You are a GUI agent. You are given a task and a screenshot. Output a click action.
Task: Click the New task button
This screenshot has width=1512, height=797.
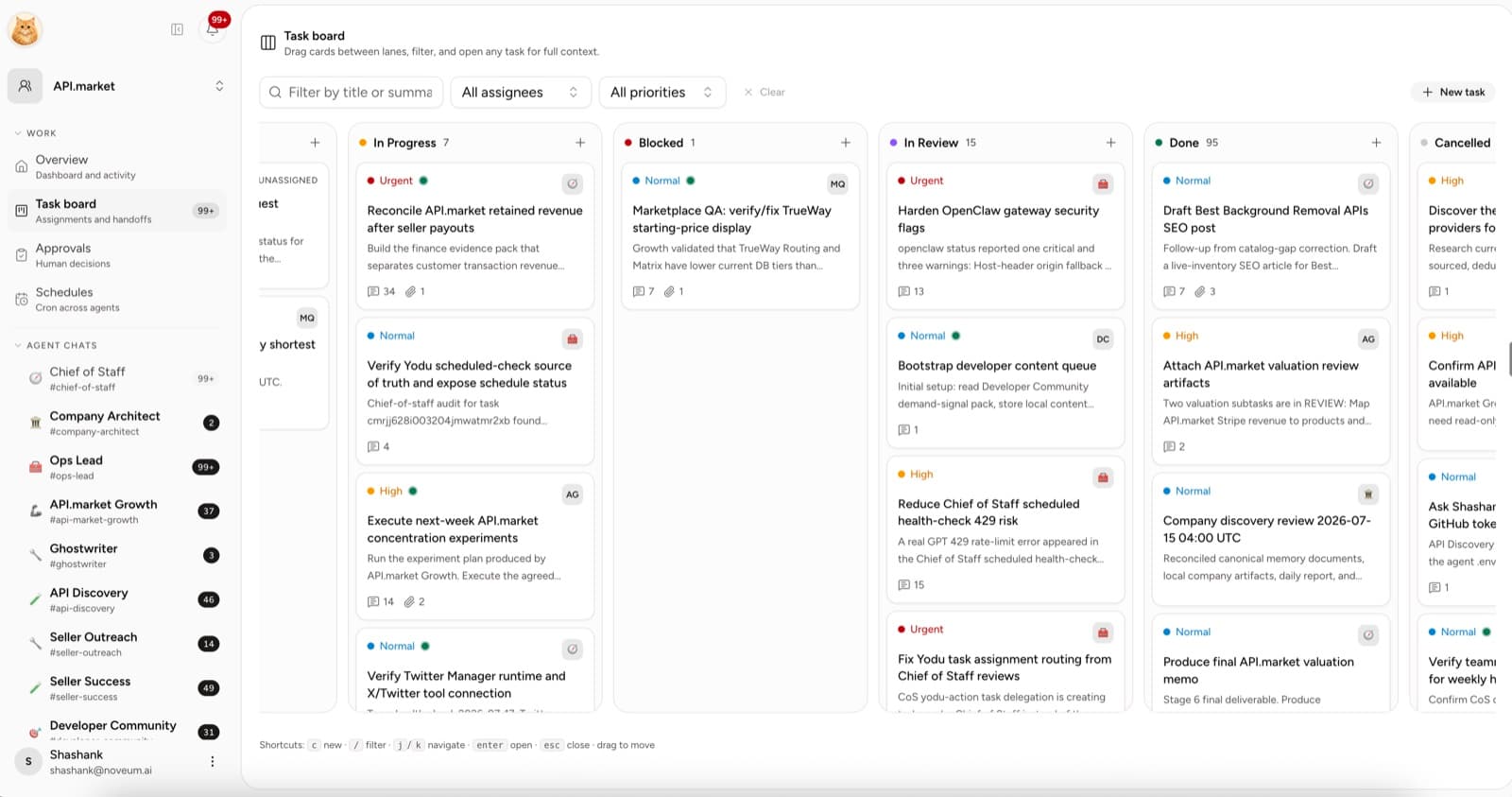tap(1453, 92)
